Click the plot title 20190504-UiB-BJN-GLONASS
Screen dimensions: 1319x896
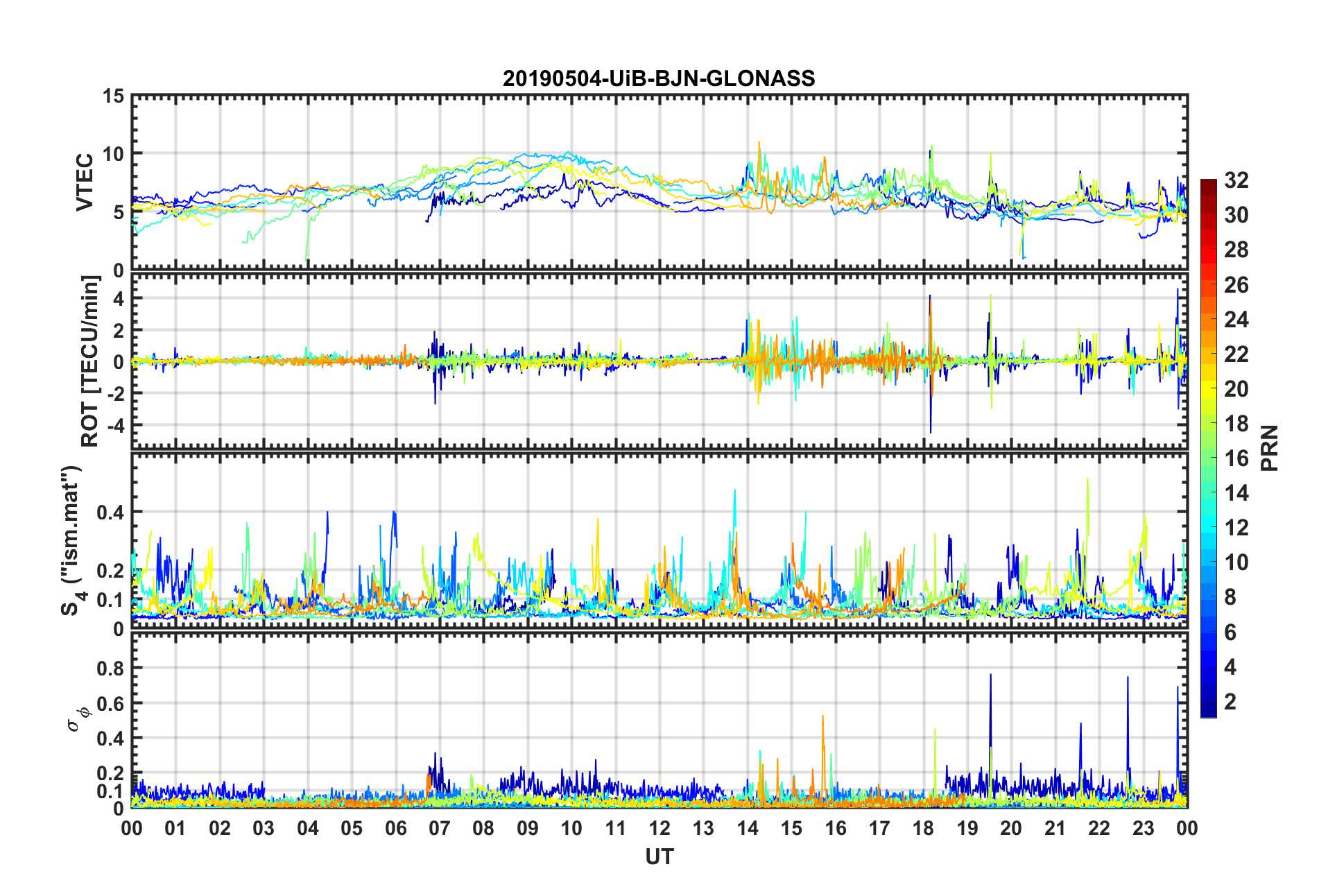(x=659, y=78)
